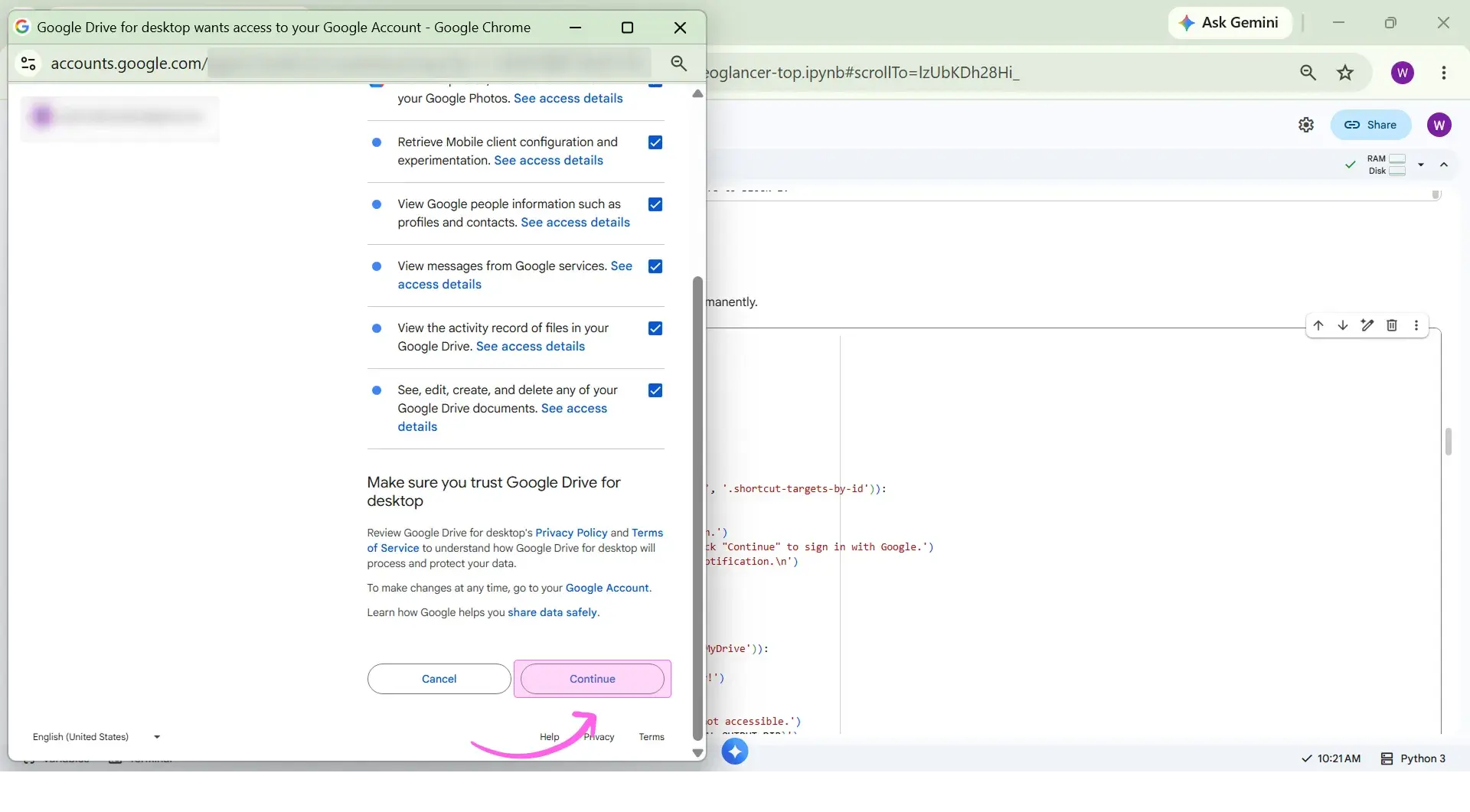
Task: Click 'Make sure you trust Google Drive for desktop' heading
Action: [x=494, y=491]
